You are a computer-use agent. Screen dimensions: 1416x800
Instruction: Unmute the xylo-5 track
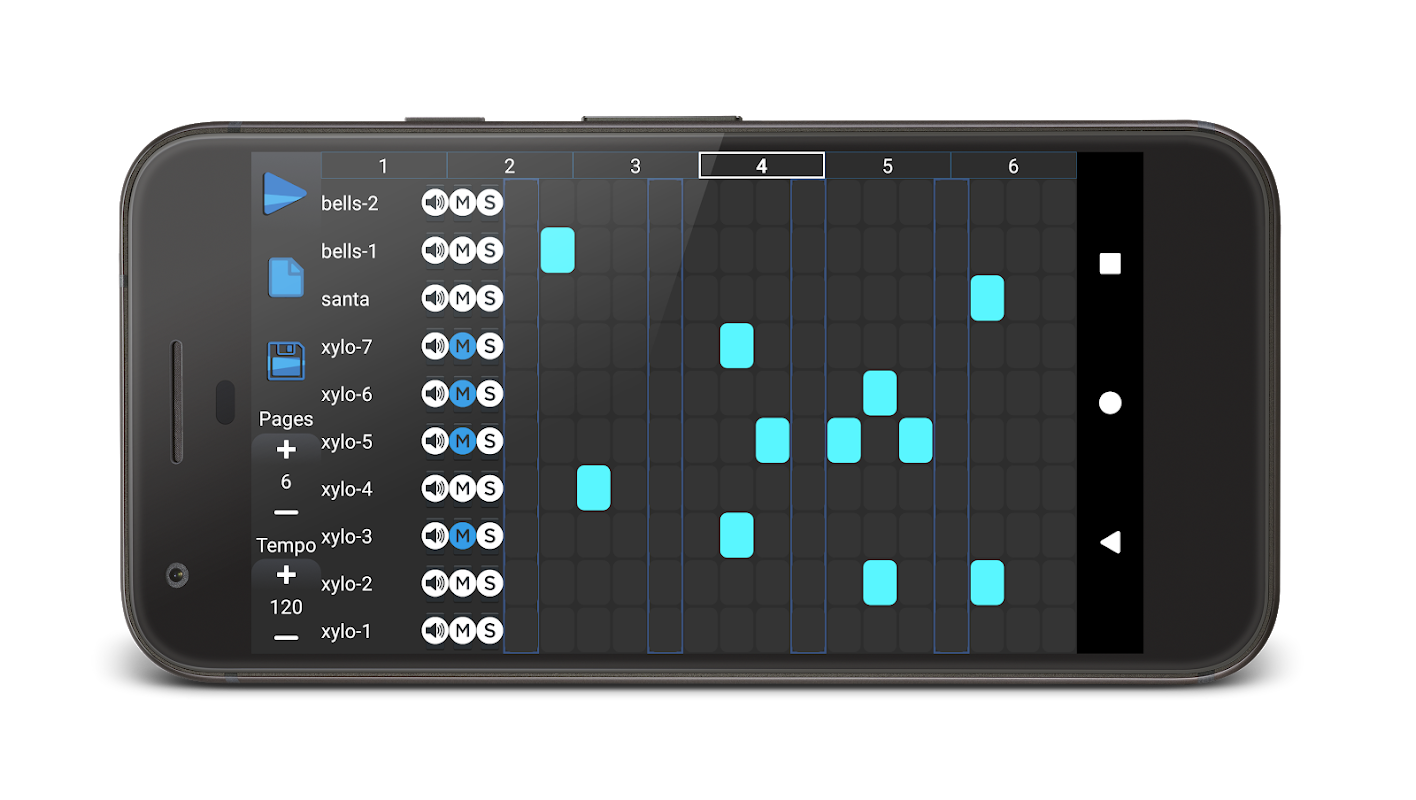462,441
